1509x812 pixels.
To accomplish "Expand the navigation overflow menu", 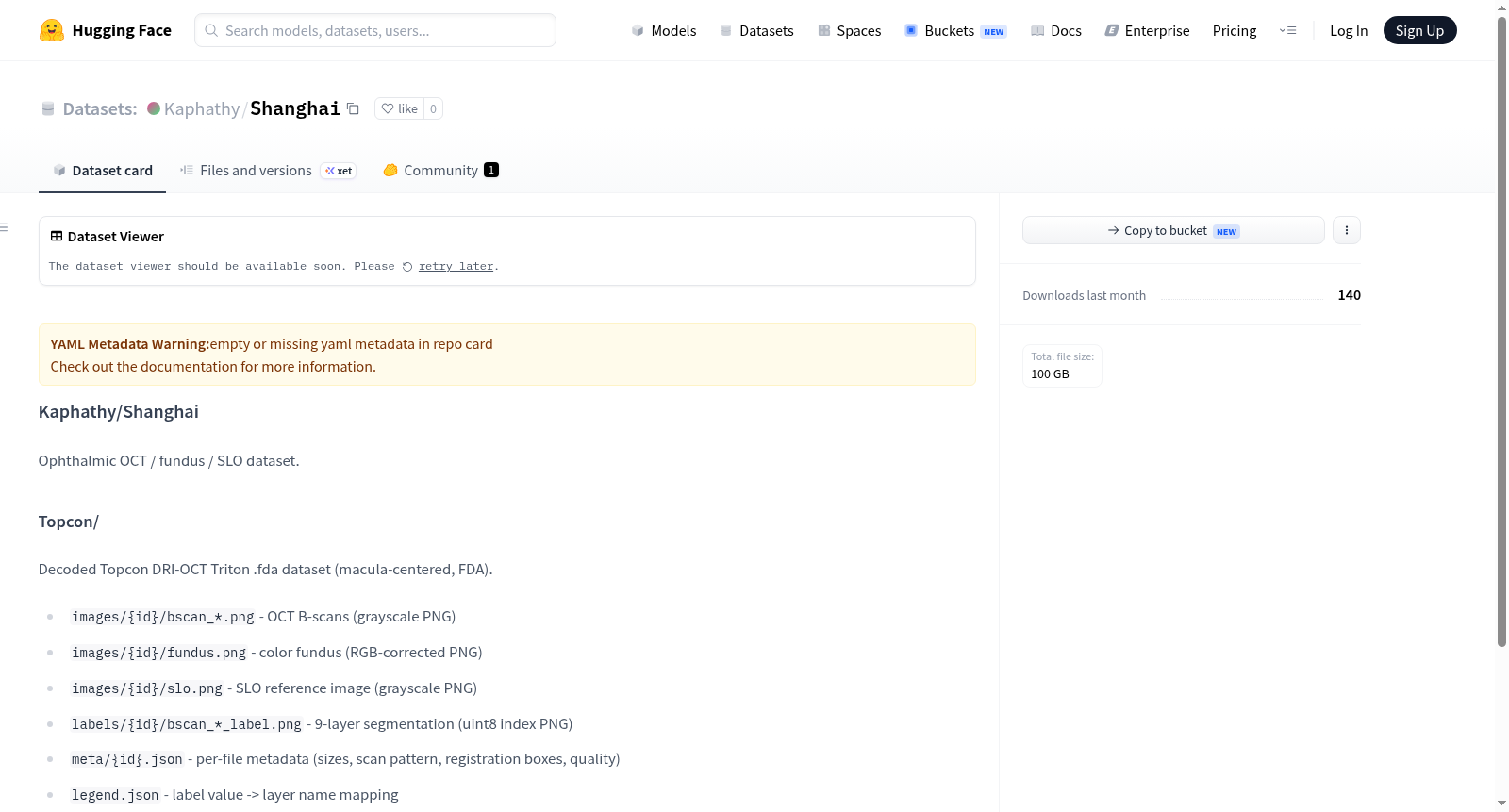I will [x=1287, y=30].
